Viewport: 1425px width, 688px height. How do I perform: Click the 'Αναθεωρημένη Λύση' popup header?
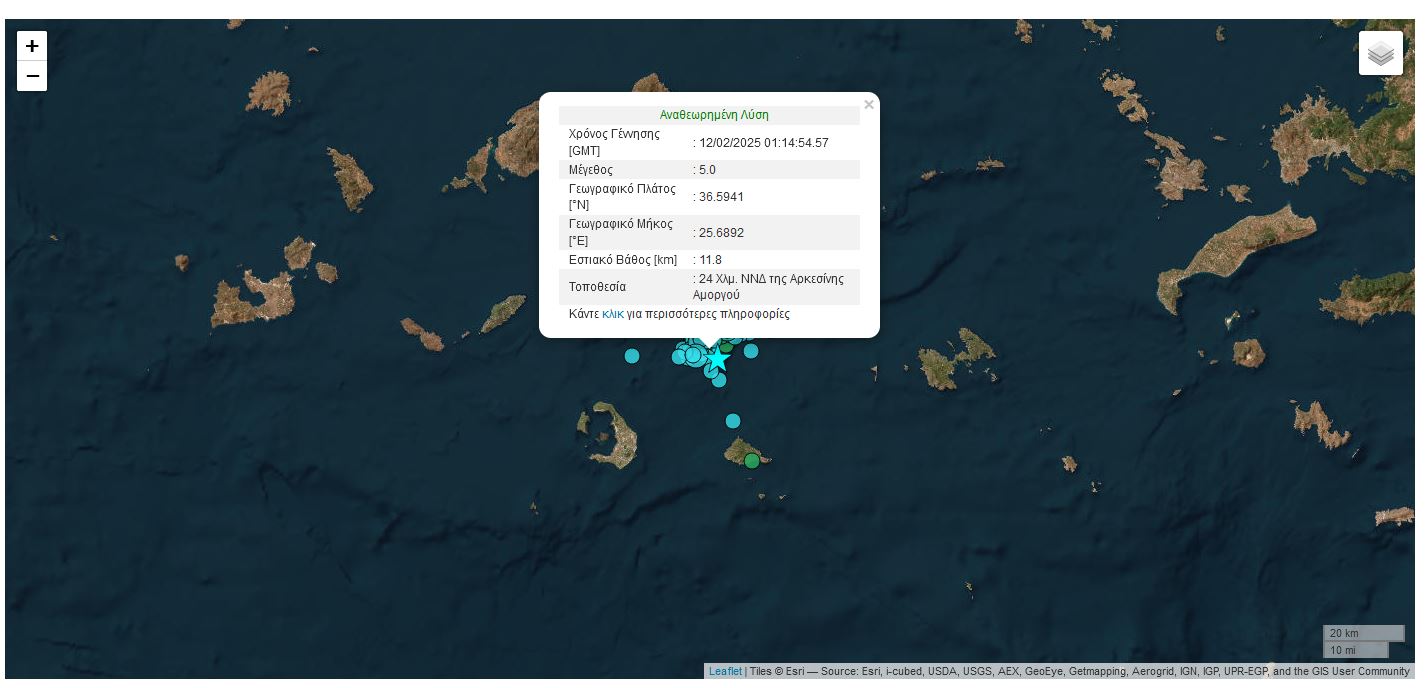[714, 115]
